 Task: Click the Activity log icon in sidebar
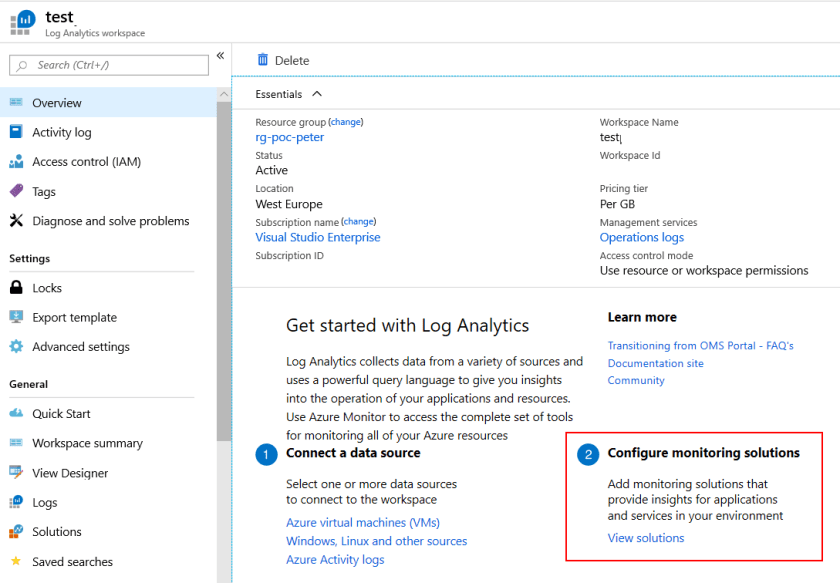pos(16,132)
